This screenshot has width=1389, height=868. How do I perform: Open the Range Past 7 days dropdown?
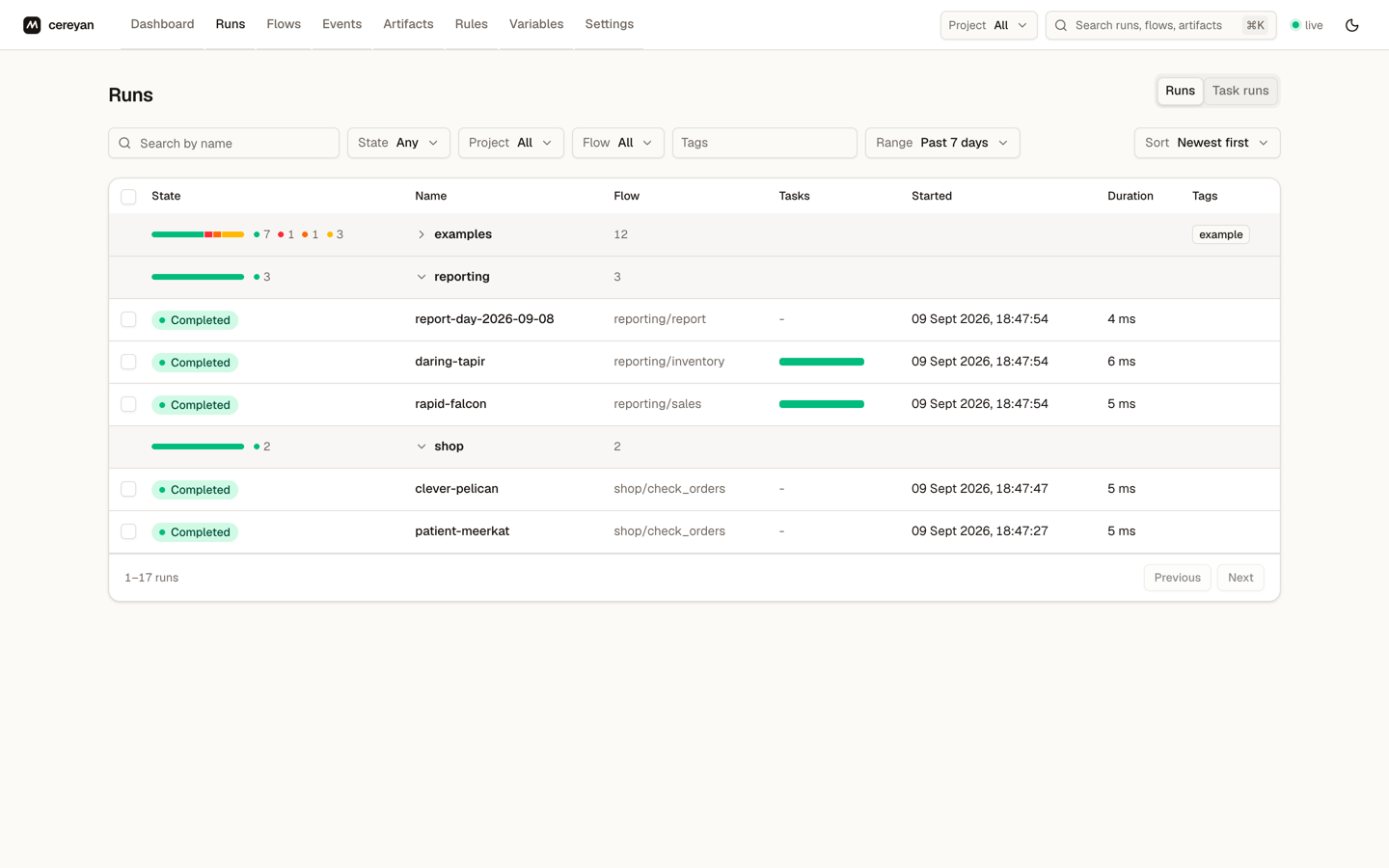coord(942,143)
